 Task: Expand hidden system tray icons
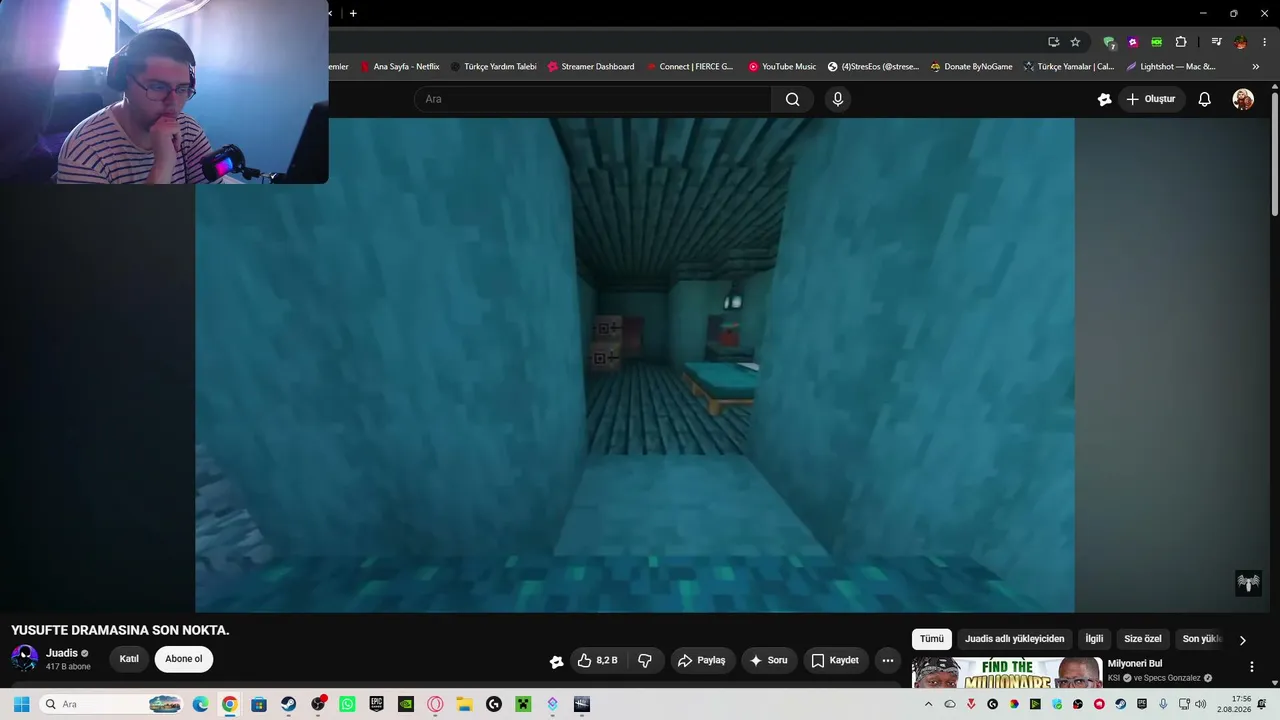(x=928, y=704)
